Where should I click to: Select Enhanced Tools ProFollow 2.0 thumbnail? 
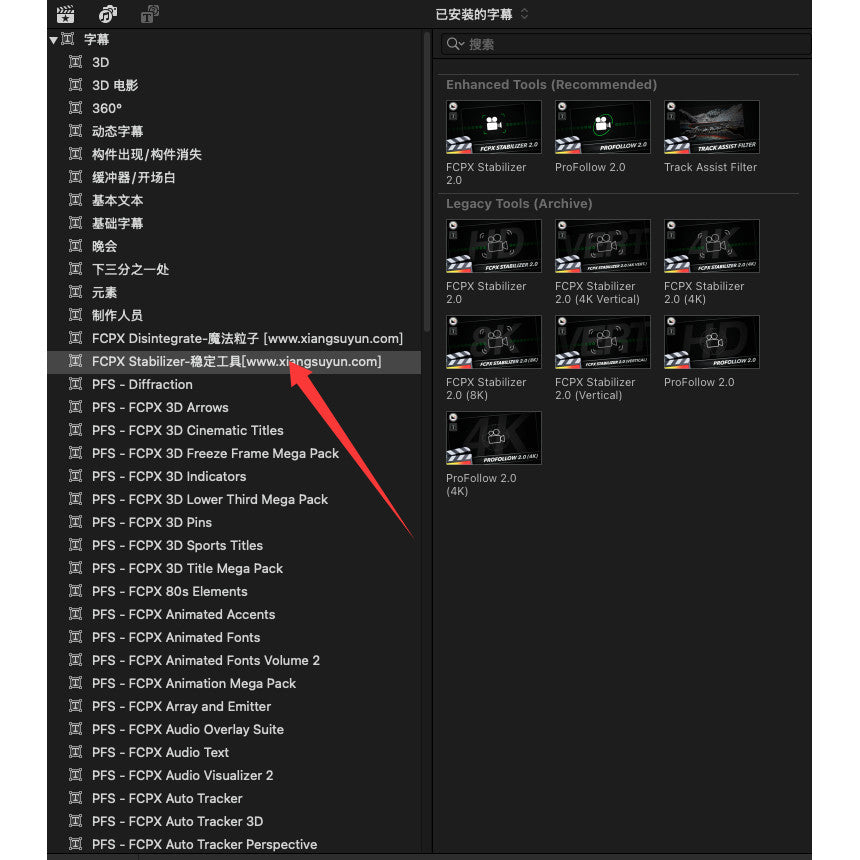click(x=603, y=127)
